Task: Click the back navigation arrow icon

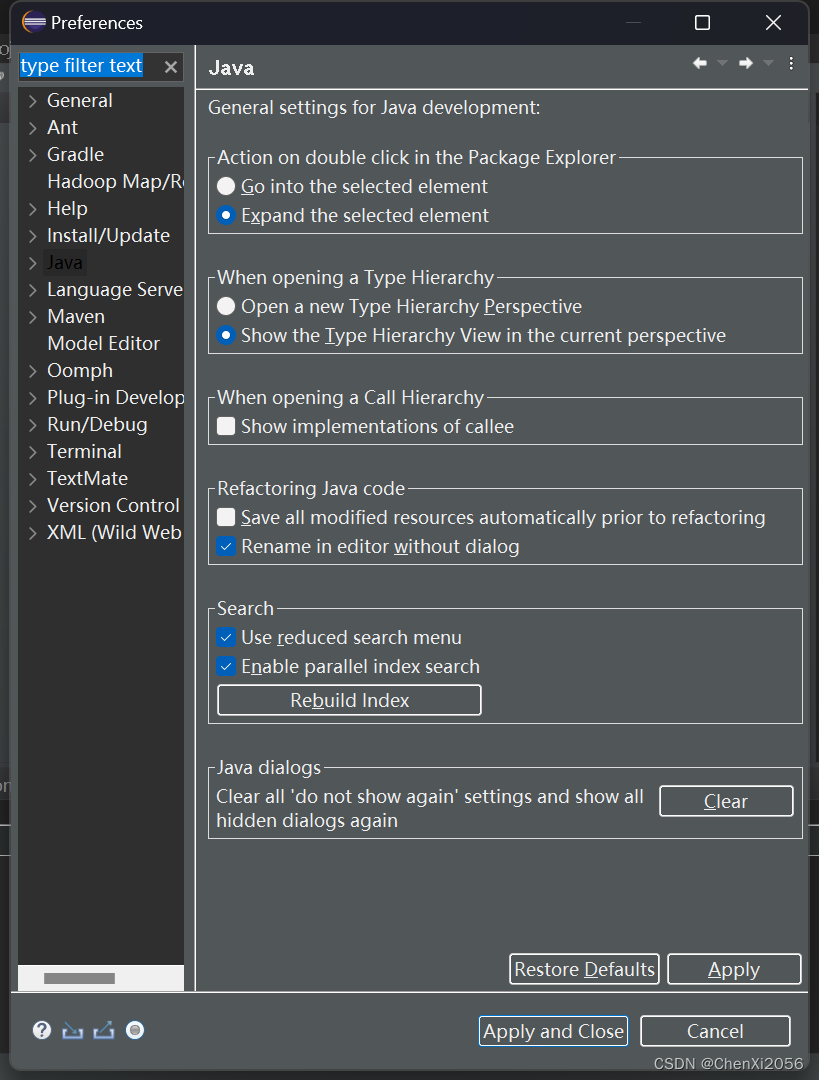Action: point(700,63)
